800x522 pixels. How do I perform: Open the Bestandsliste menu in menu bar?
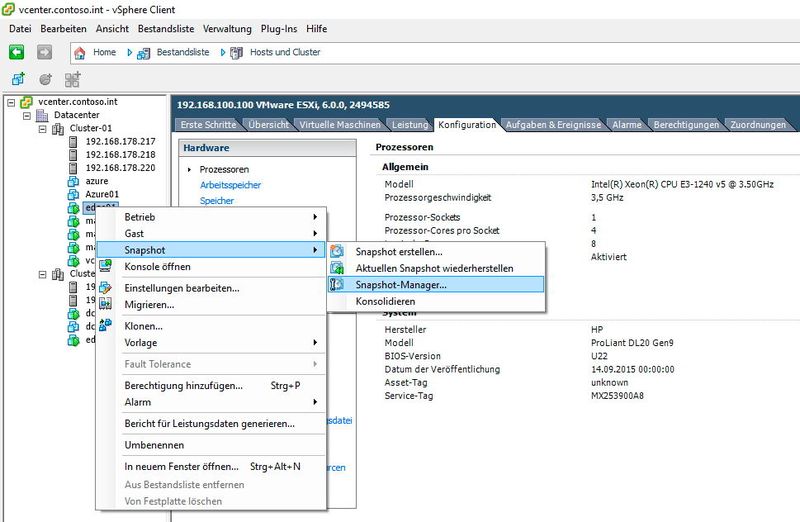166,29
